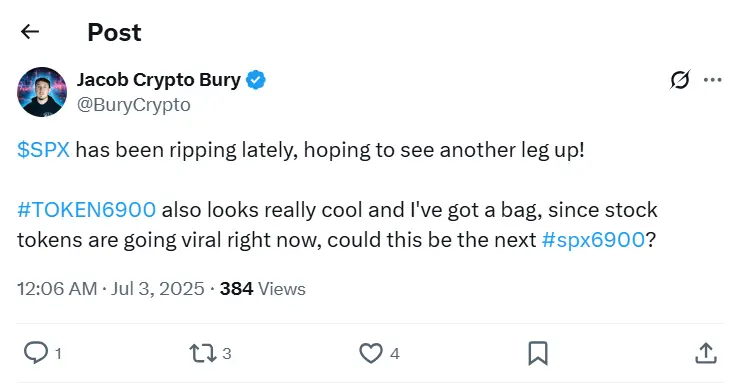Viewport: 734px width, 384px height.
Task: Open the $SPX cashtag link
Action: (x=43, y=150)
